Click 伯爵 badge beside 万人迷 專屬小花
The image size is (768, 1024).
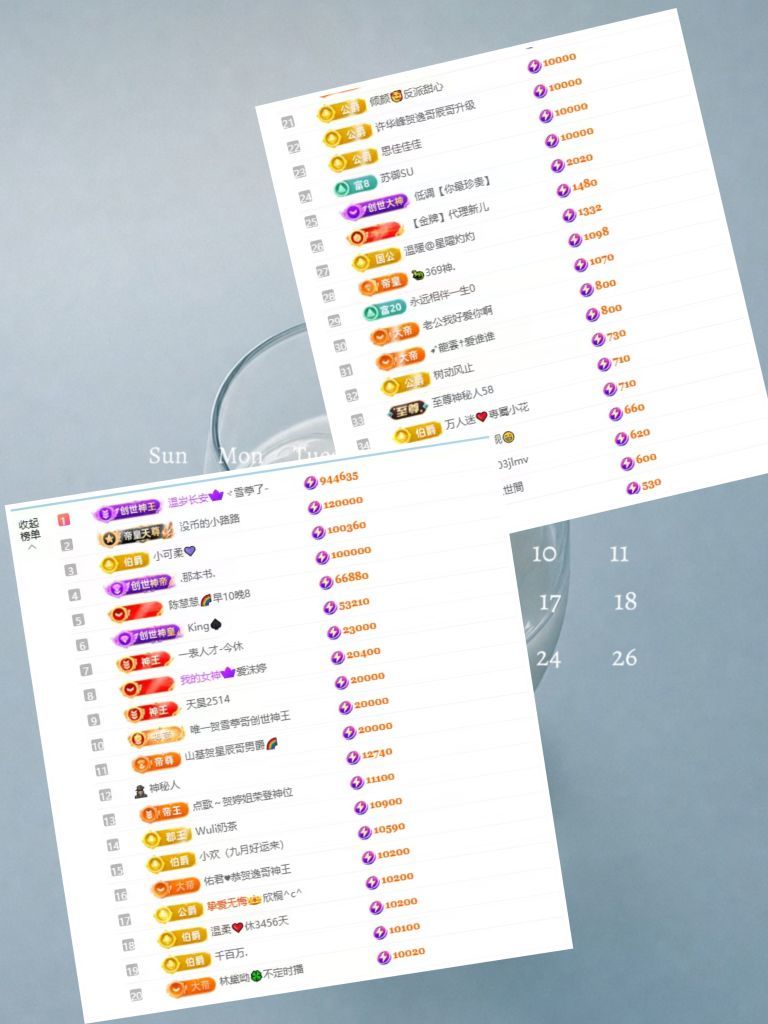coord(417,433)
